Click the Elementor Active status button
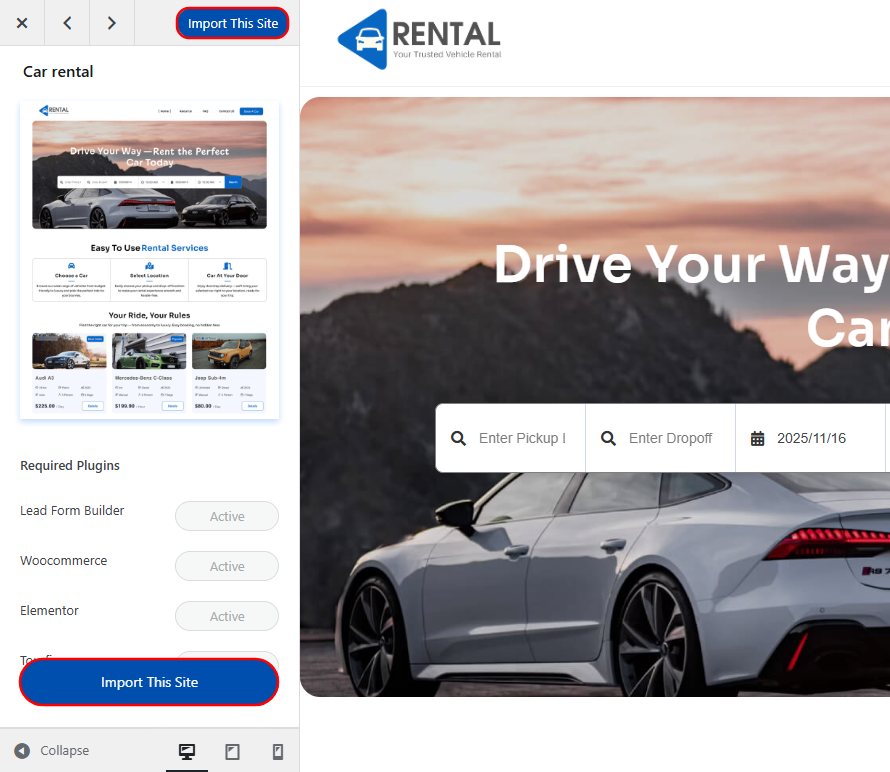 [227, 616]
